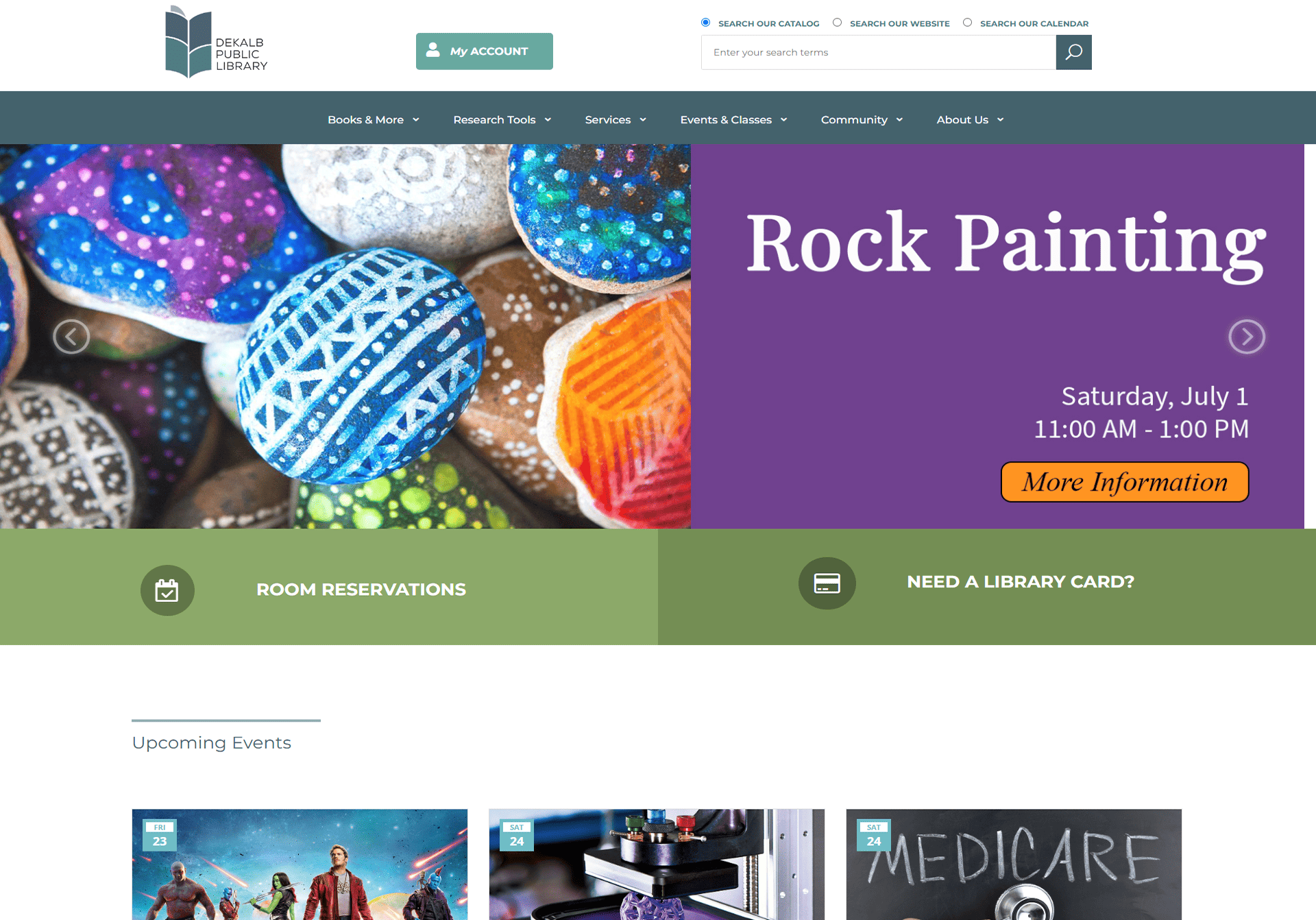
Task: Click the person icon in My Account
Action: 432,50
